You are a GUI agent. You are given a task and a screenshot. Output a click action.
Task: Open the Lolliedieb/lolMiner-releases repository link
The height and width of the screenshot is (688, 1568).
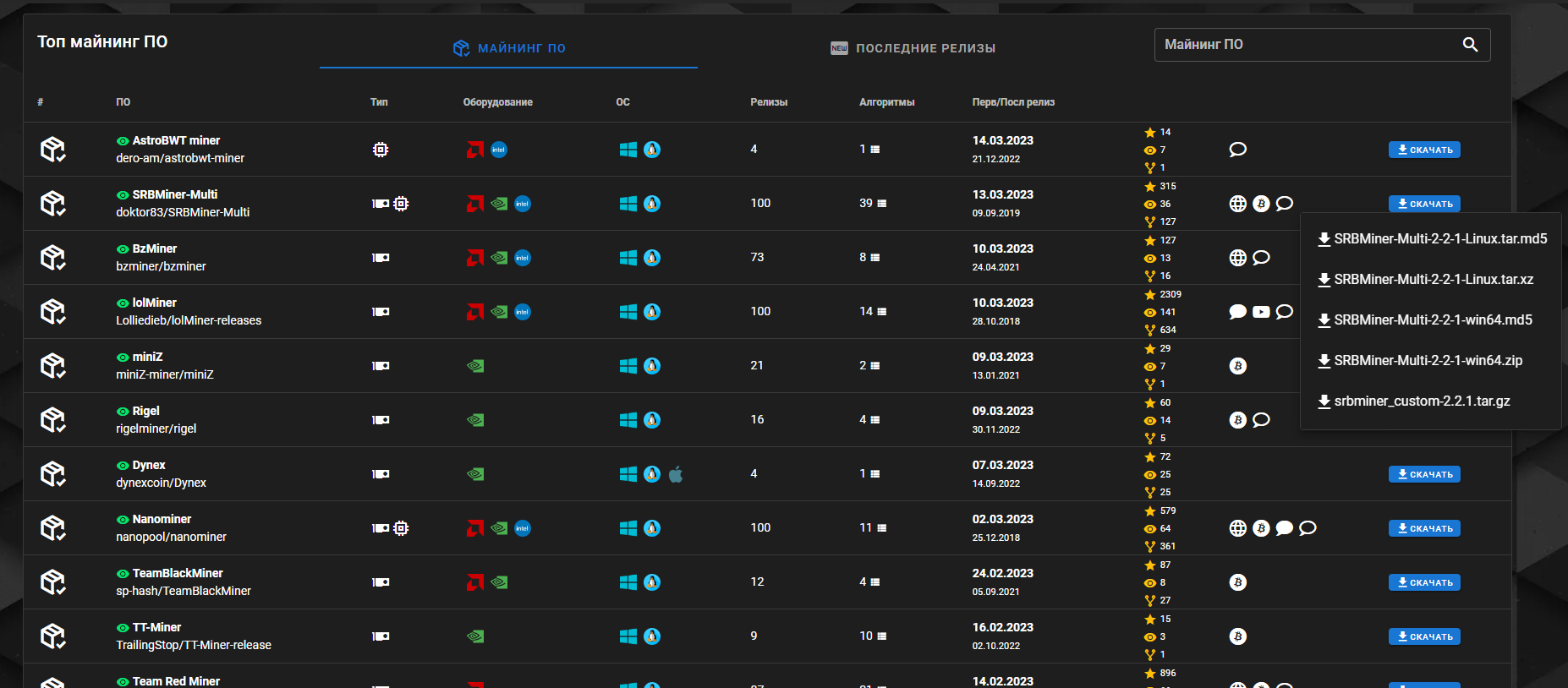[x=189, y=320]
